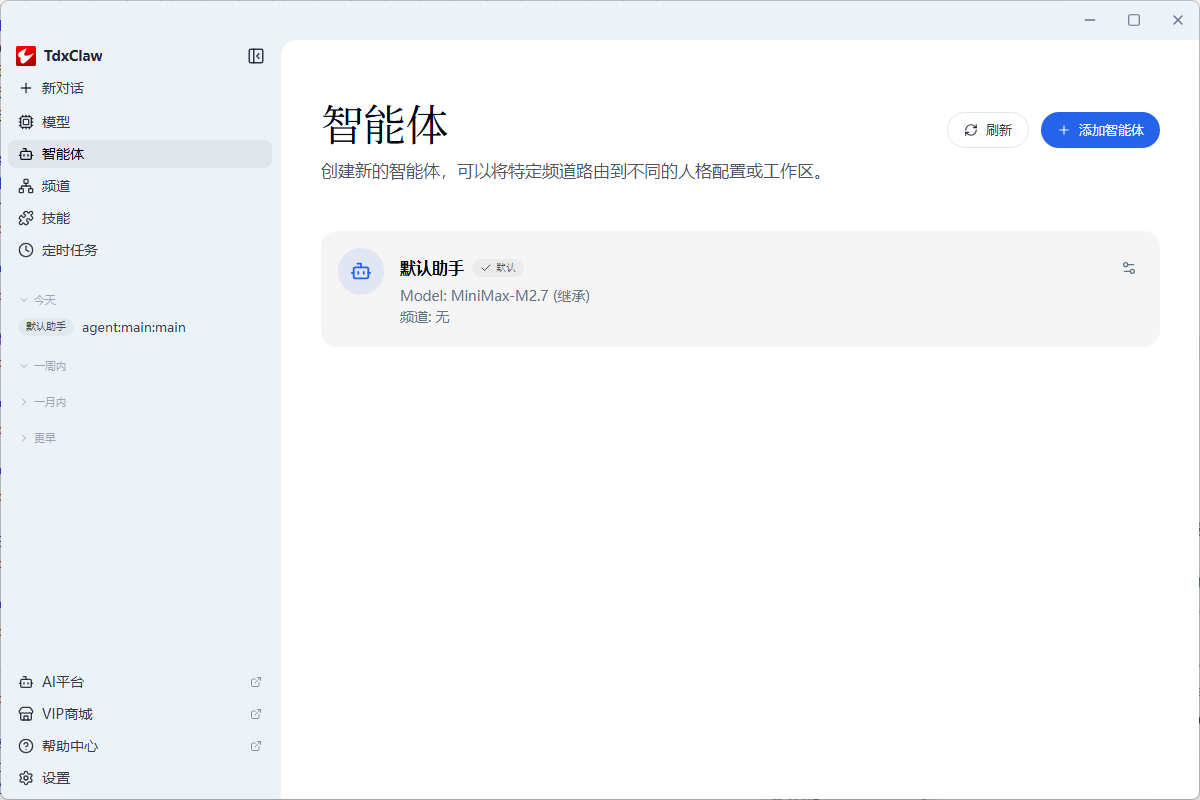Collapse the 今天 history group
1200x800 pixels.
pyautogui.click(x=38, y=300)
